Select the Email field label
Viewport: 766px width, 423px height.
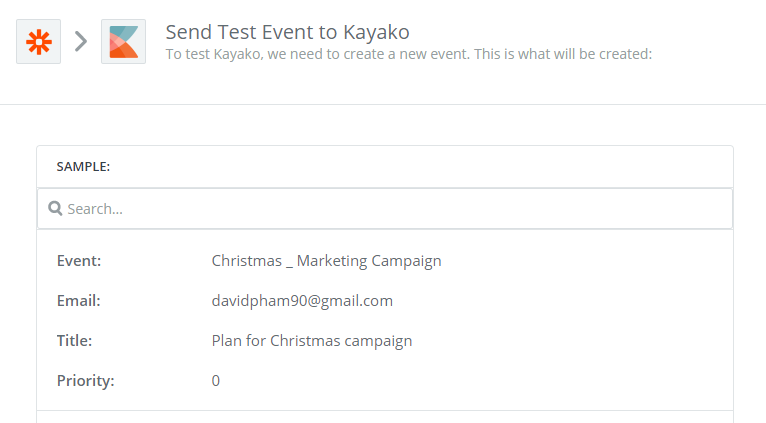pos(79,301)
